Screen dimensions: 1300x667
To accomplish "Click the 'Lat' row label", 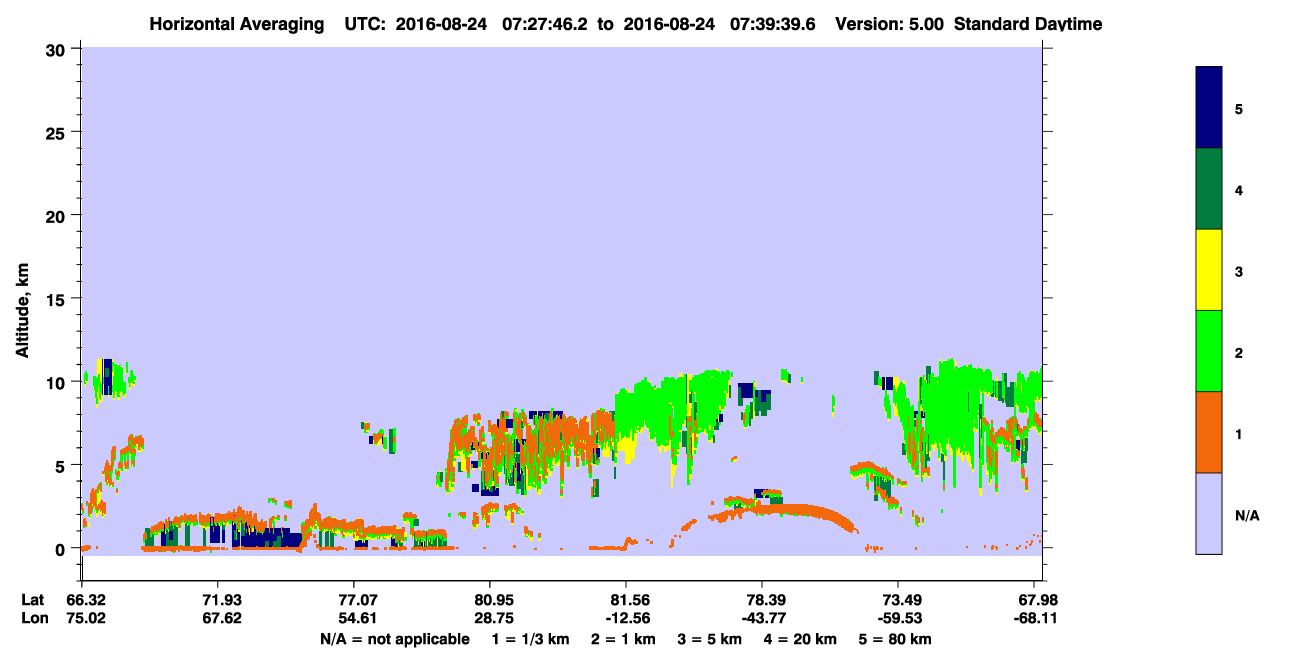I will click(33, 600).
